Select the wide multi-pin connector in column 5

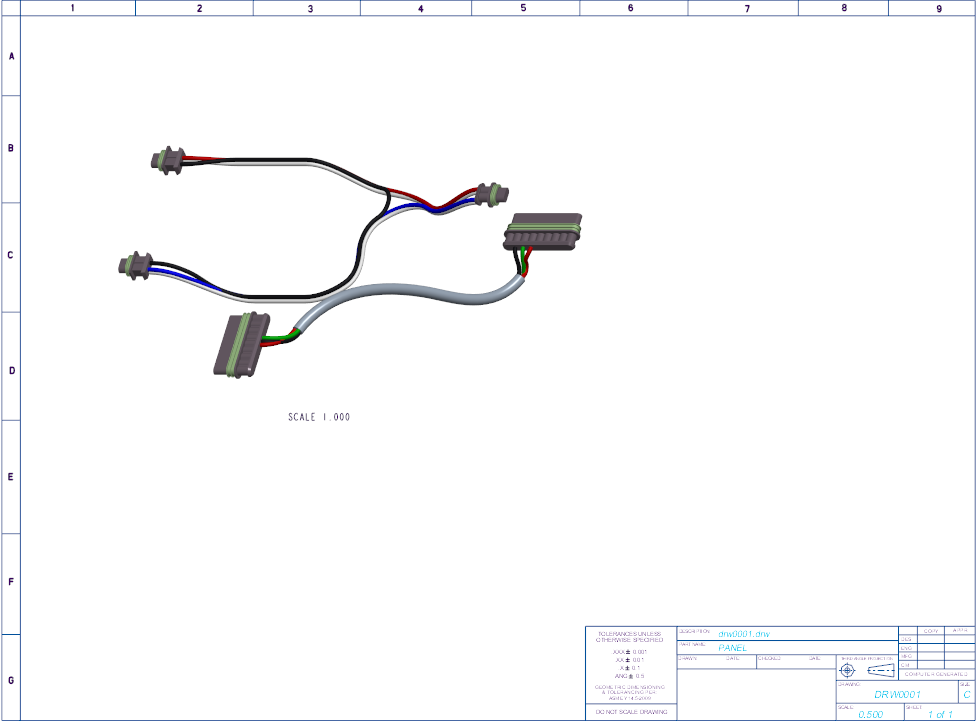click(x=542, y=232)
